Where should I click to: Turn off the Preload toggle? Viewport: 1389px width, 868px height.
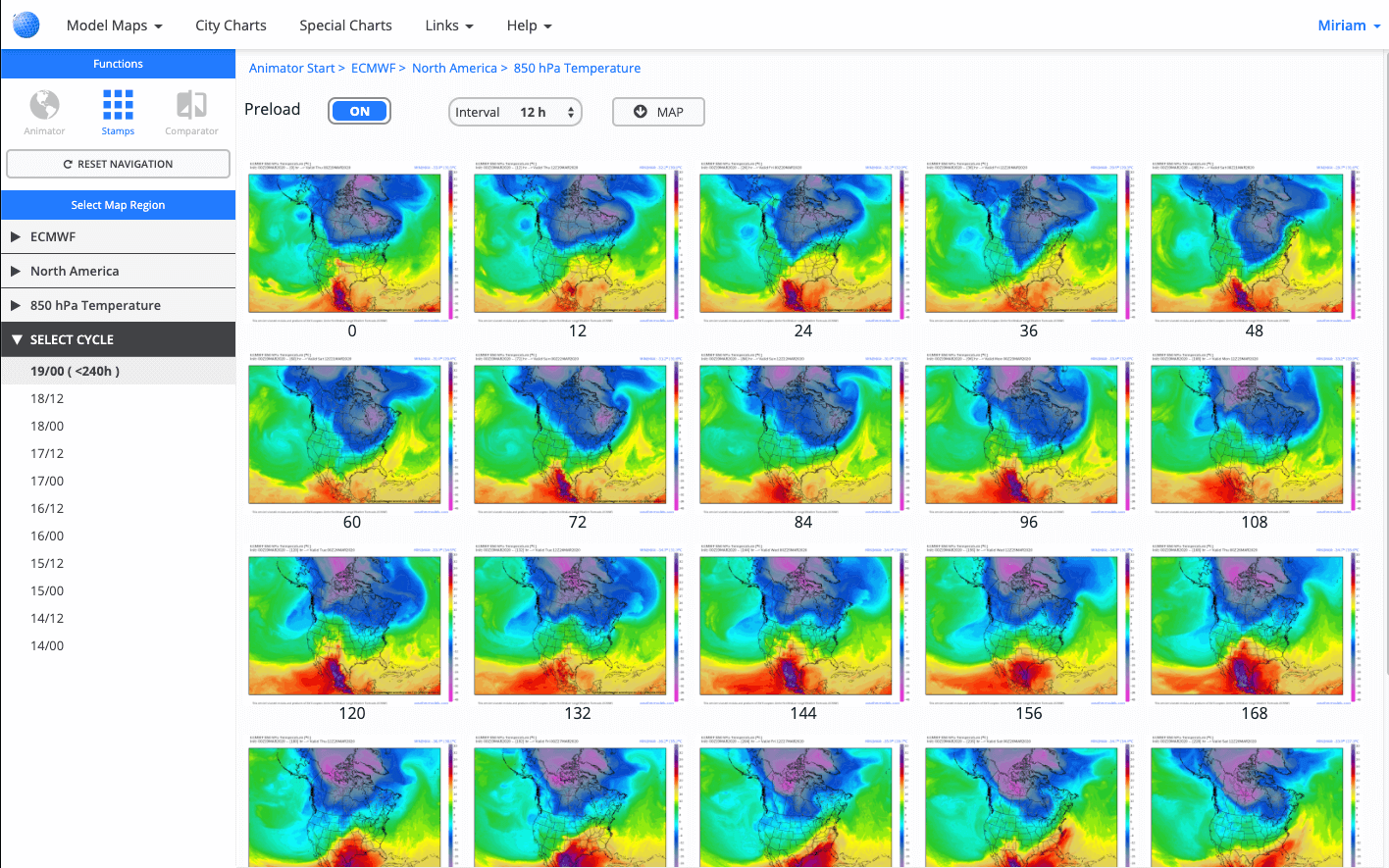pos(359,111)
